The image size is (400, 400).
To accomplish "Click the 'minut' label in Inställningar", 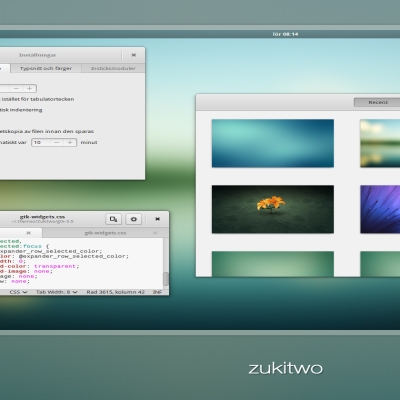I will click(x=89, y=142).
